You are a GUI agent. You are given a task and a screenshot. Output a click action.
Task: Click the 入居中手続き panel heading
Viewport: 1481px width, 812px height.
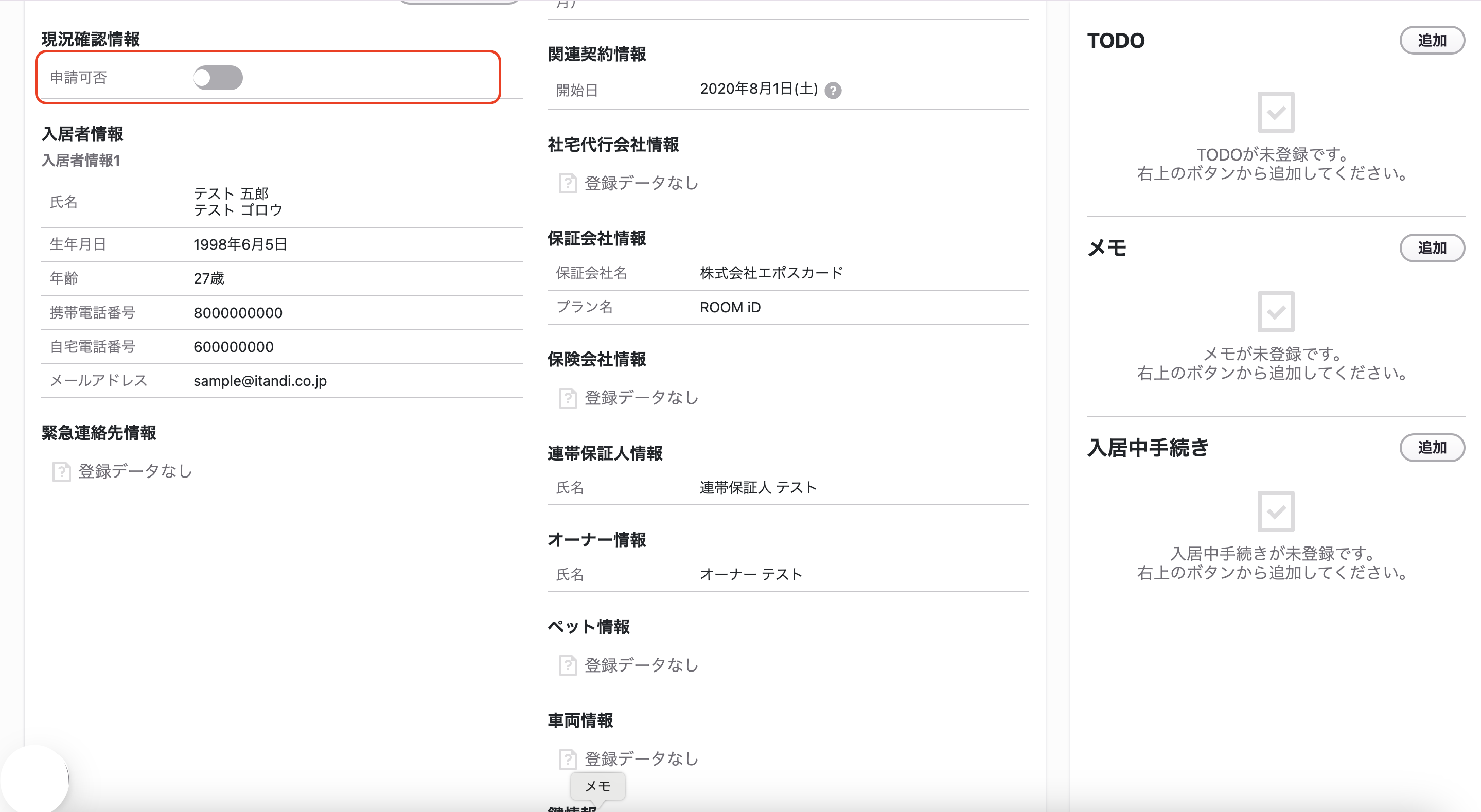click(x=1148, y=447)
